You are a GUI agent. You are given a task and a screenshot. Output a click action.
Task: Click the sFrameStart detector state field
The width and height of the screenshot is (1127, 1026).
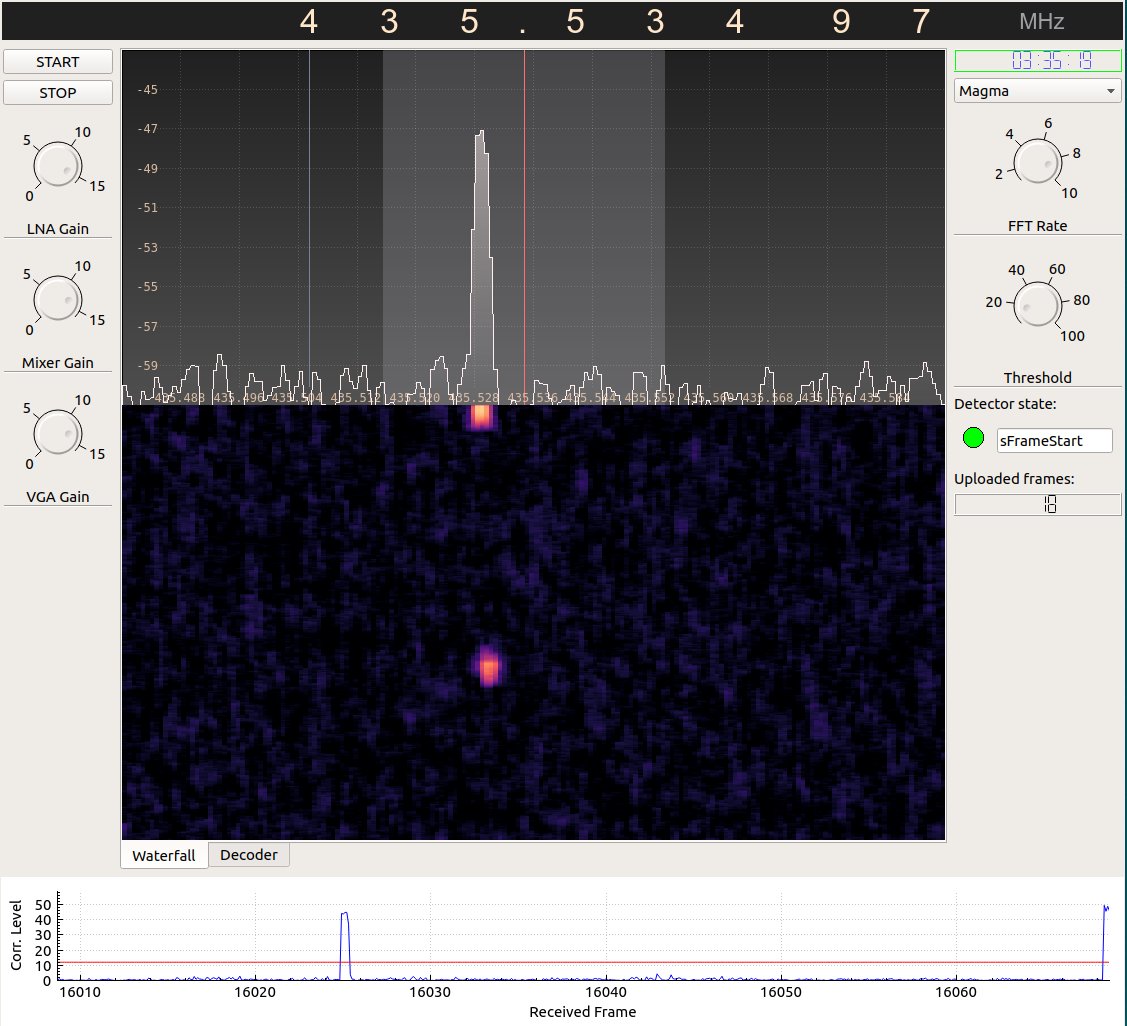tap(1054, 441)
